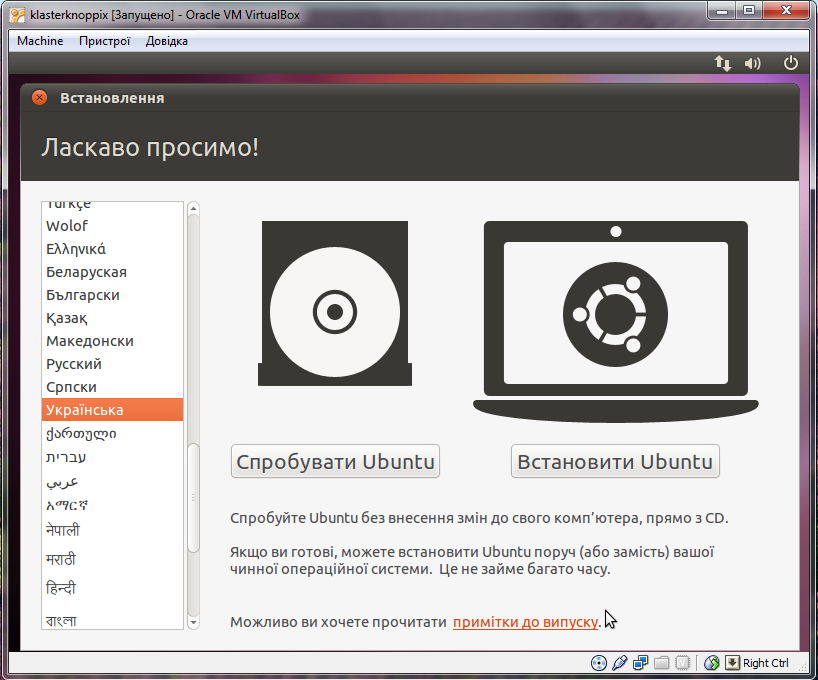The height and width of the screenshot is (680, 818).
Task: Select Українська language
Action: [112, 410]
